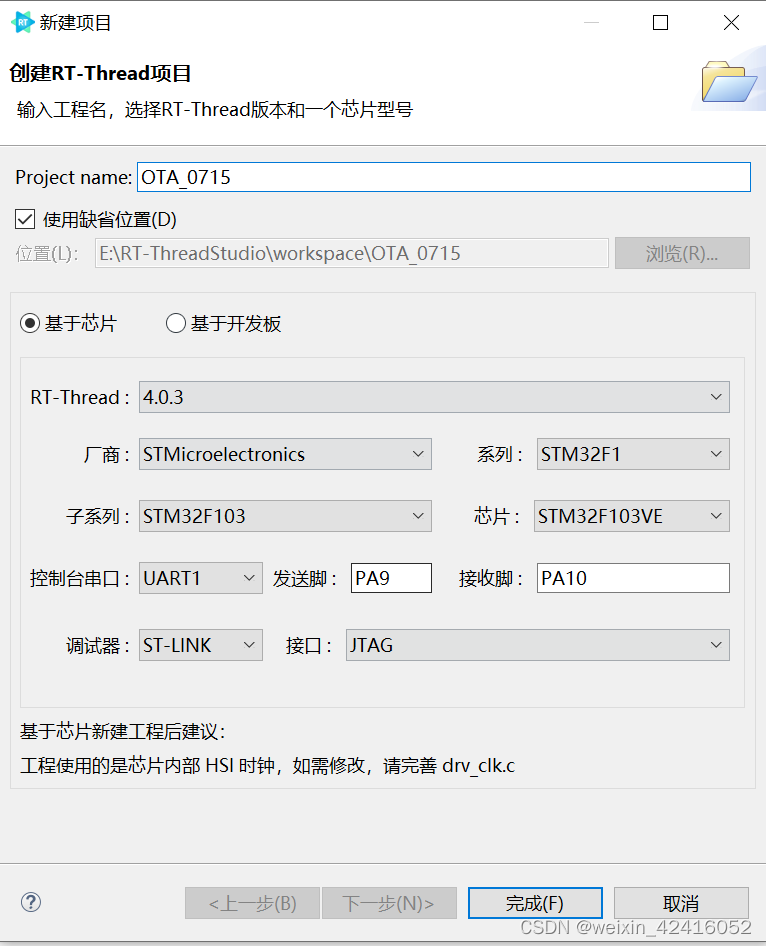Click the 接收脚 PA10 input field
Image resolution: width=766 pixels, height=946 pixels.
tap(633, 578)
